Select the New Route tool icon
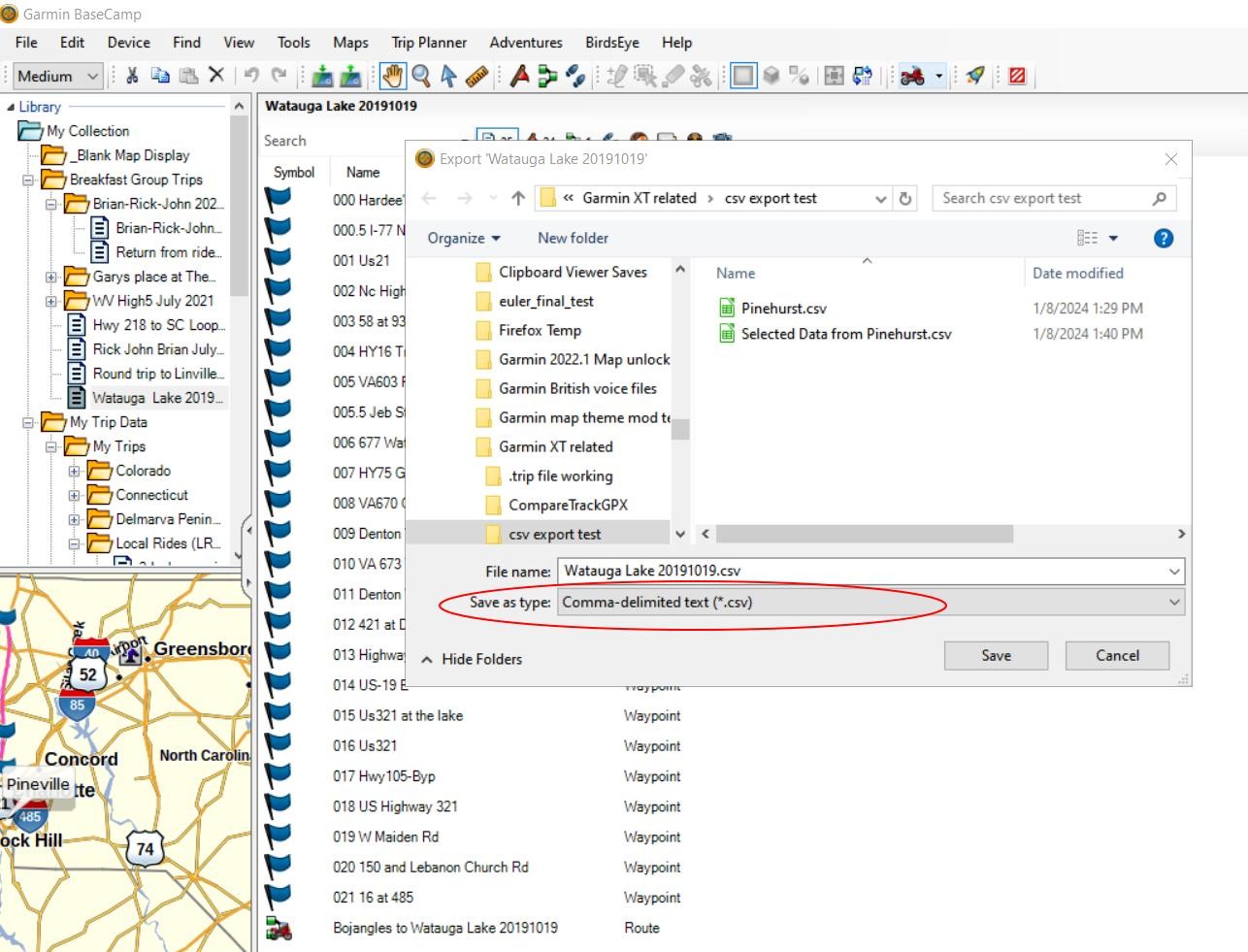1248x952 pixels. tap(547, 76)
